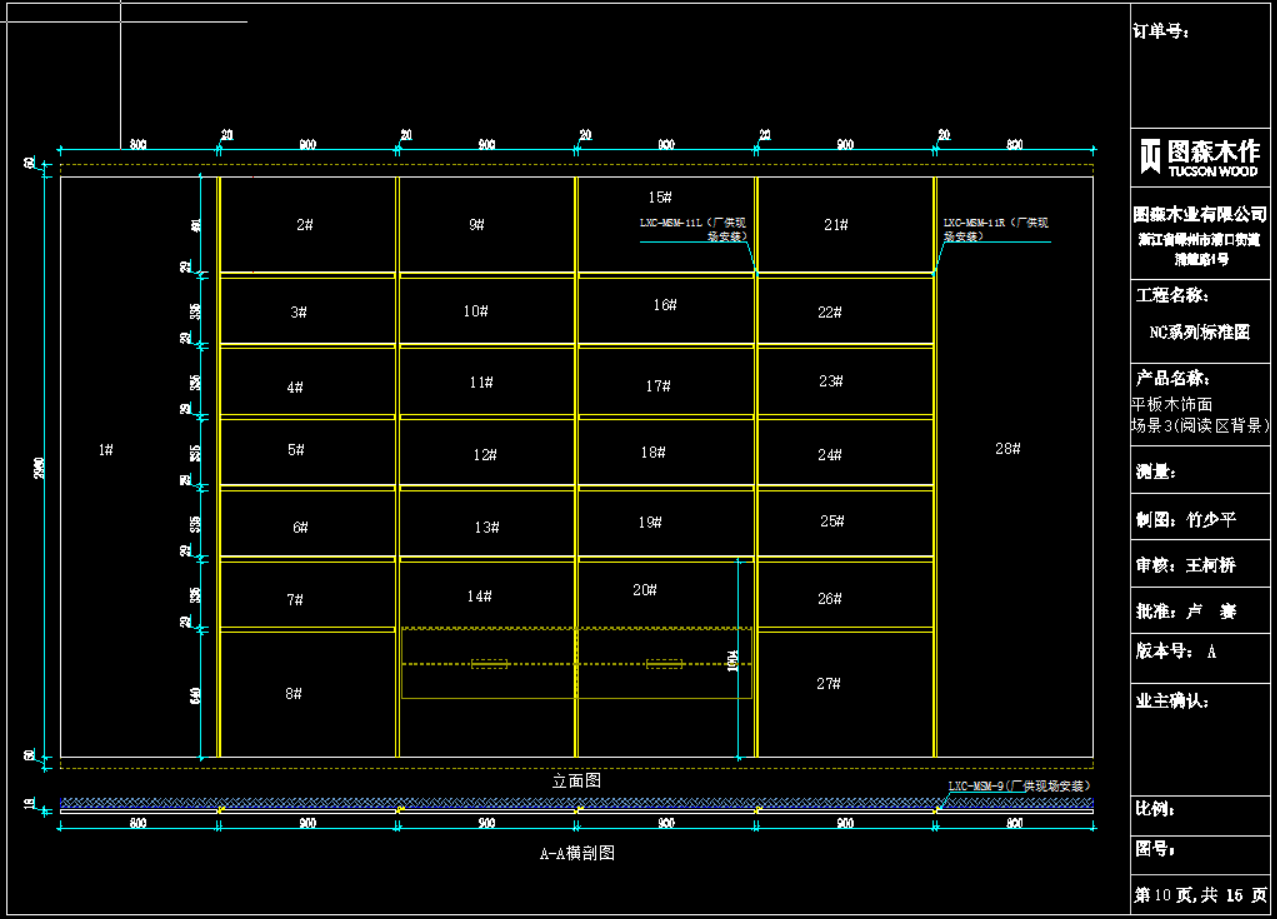The height and width of the screenshot is (919, 1277).
Task: Click the LXC-MSM-9 leader annotation
Action: (x=1018, y=787)
